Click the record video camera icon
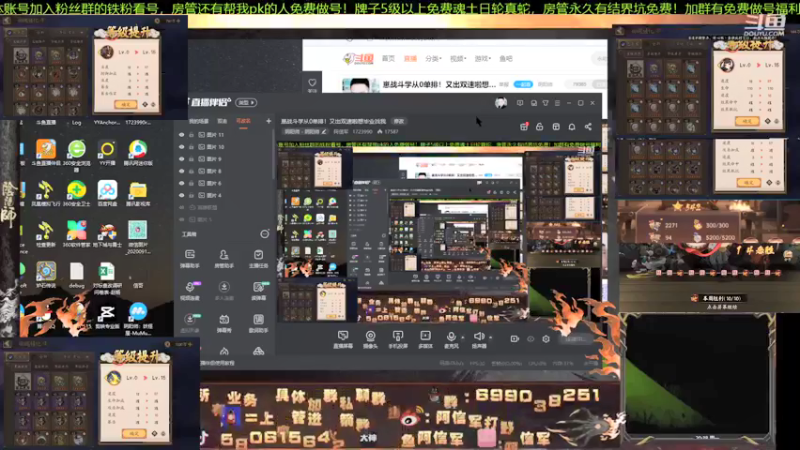This screenshot has height=450, width=800. [514, 339]
